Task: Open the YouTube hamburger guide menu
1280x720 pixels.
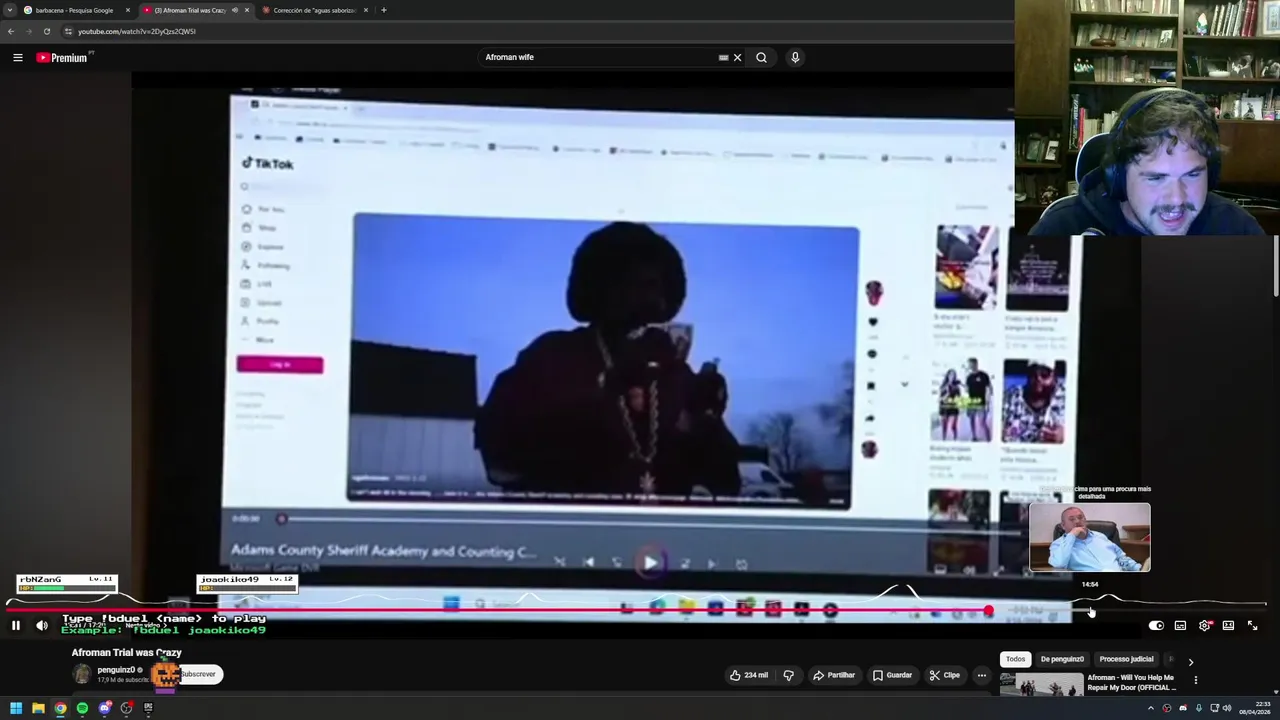Action: click(x=18, y=57)
